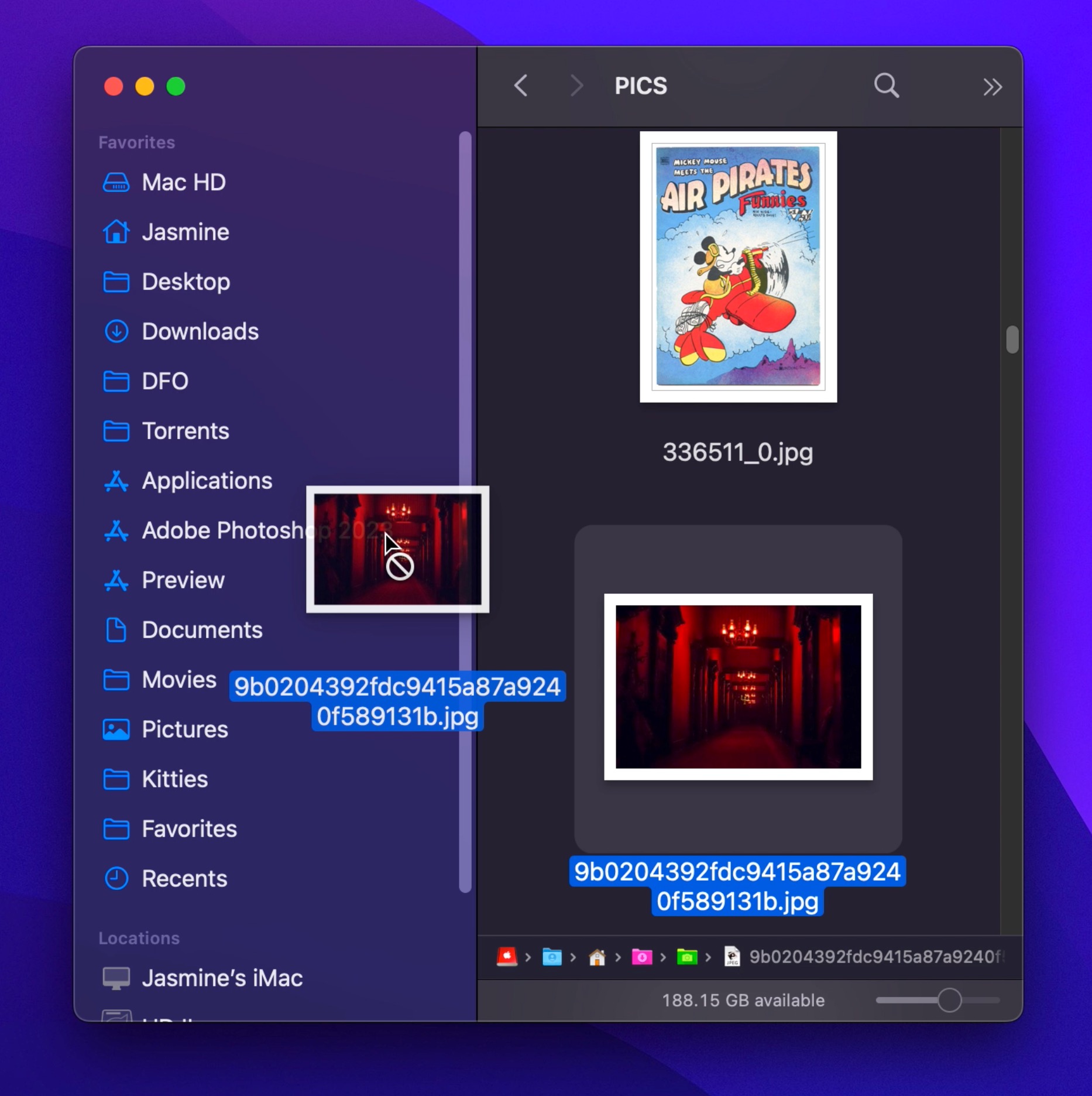
Task: Expand the toolbar overflow double-chevron menu
Action: coord(993,87)
